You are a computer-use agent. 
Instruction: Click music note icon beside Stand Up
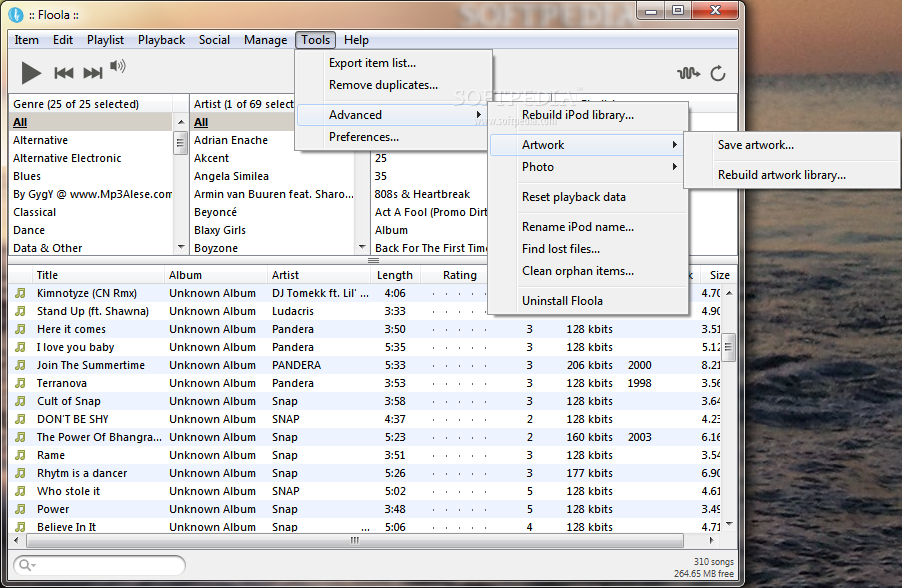click(20, 311)
